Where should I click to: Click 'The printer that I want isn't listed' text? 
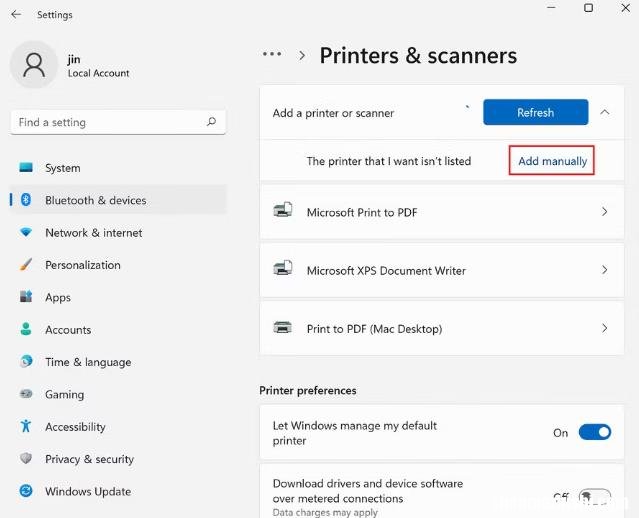pos(389,161)
